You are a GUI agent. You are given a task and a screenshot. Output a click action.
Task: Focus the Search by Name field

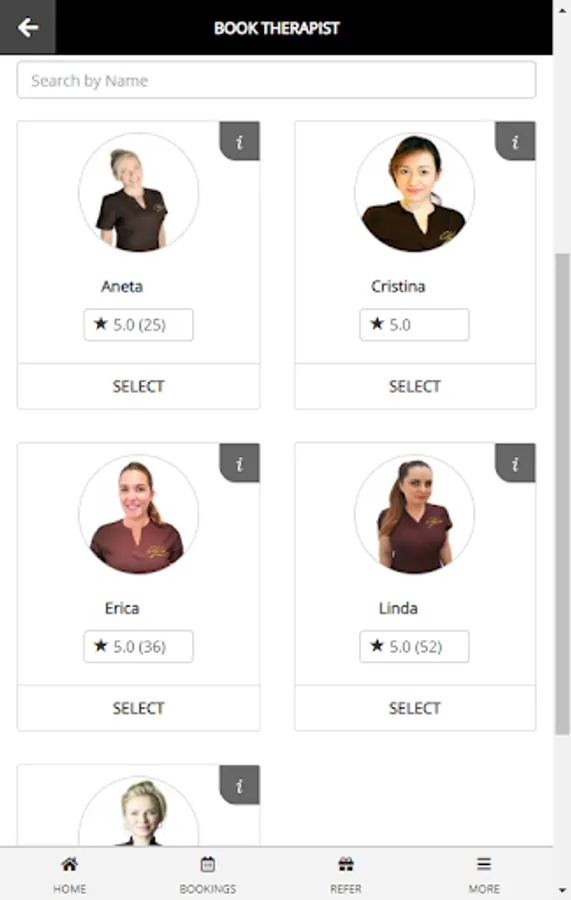276,80
